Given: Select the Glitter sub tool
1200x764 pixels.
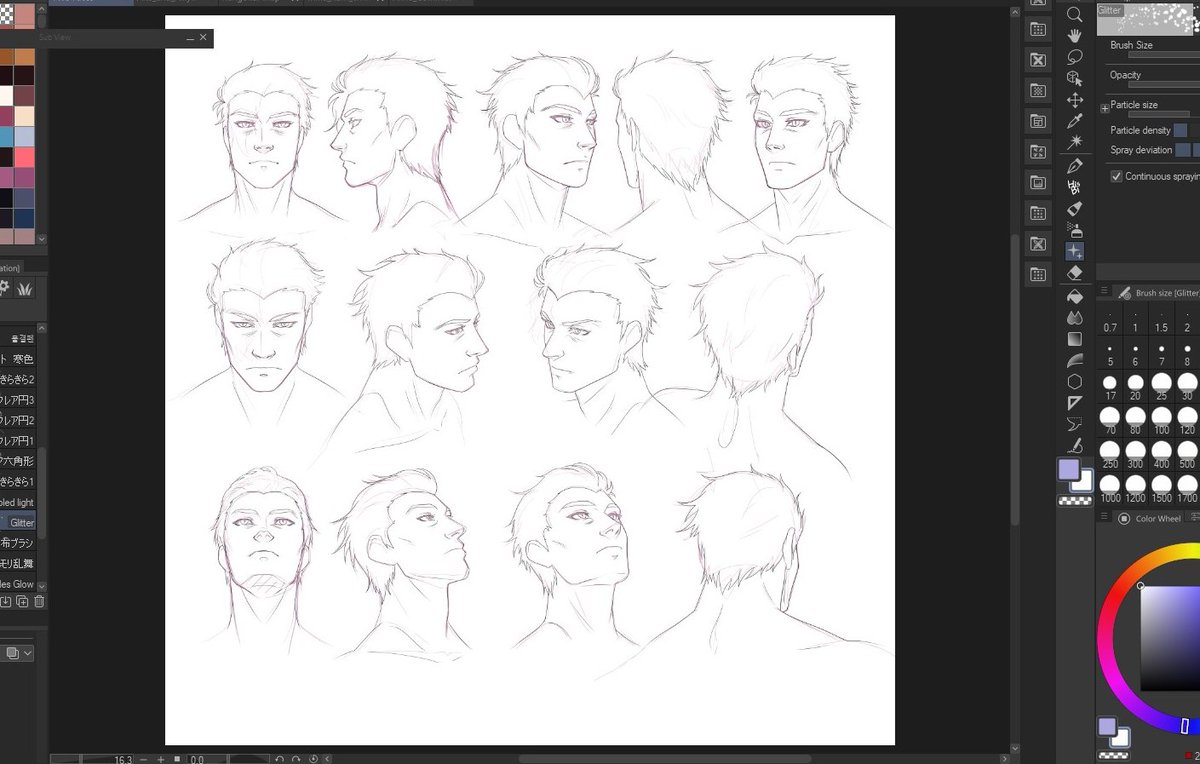Looking at the screenshot, I should pos(18,522).
